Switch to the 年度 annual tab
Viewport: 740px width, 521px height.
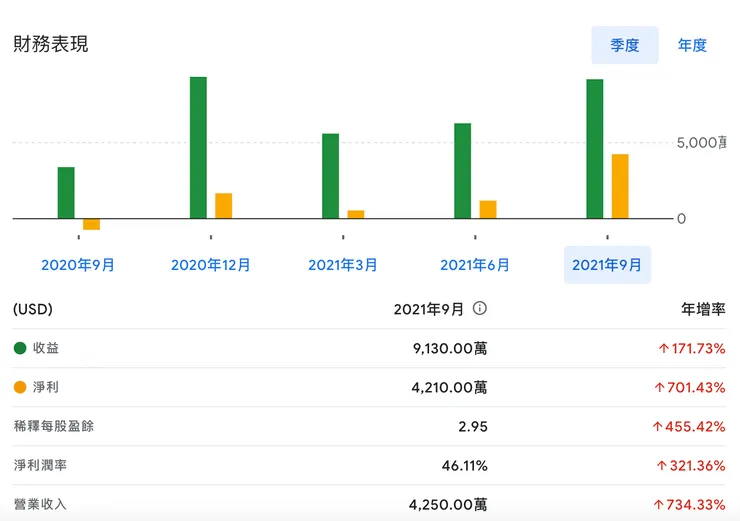tap(692, 45)
